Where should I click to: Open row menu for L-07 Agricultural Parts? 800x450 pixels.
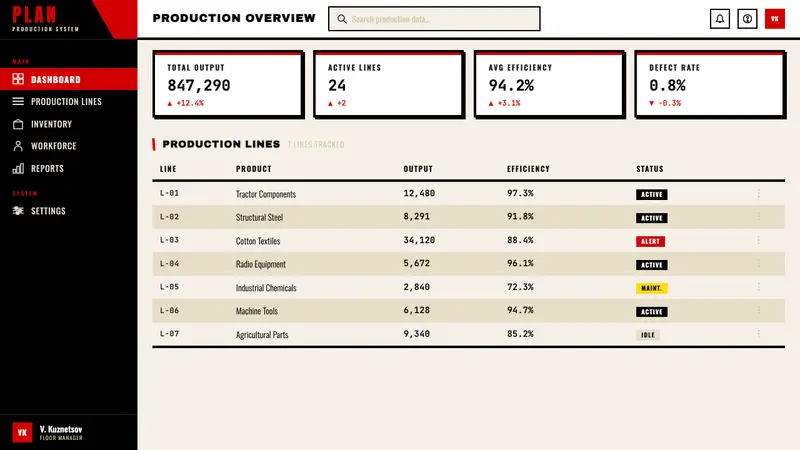pyautogui.click(x=759, y=334)
